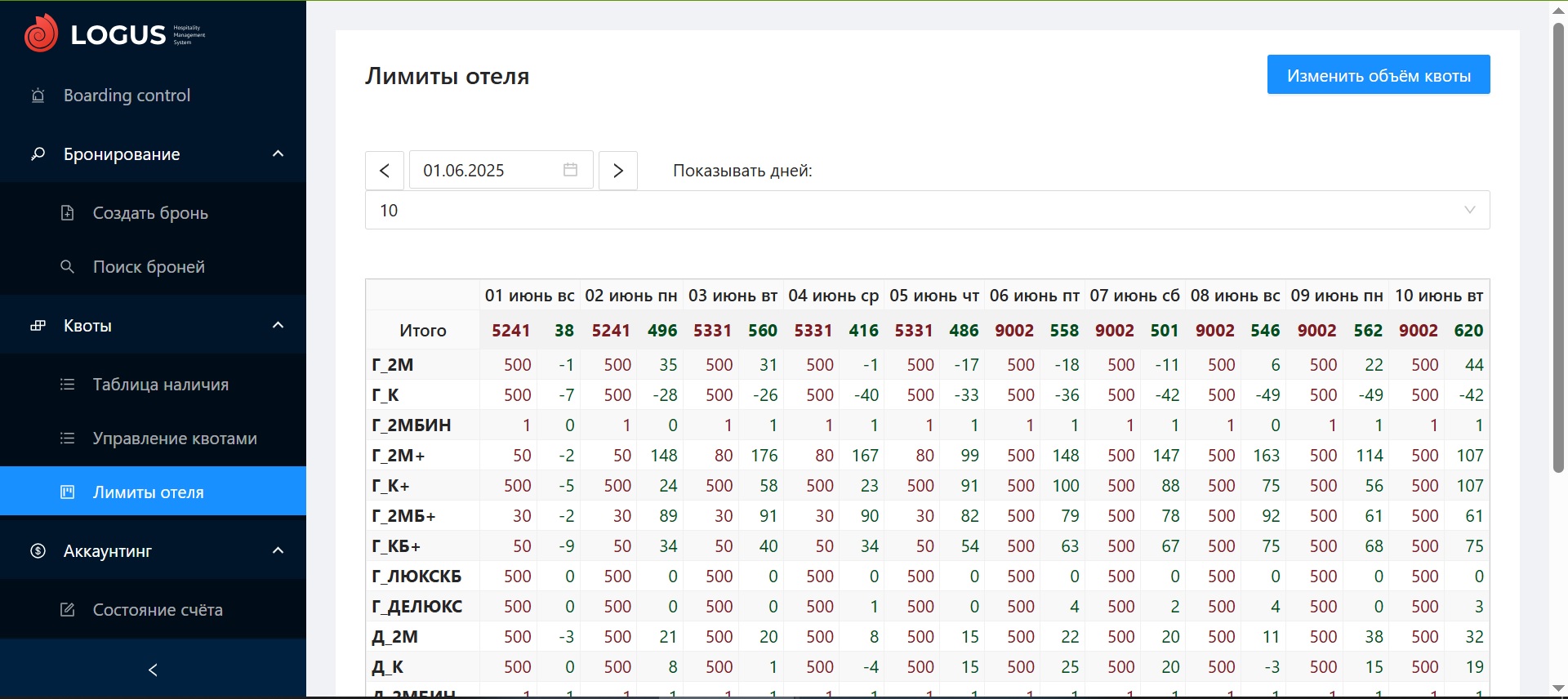Viewport: 1568px width, 699px height.
Task: Collapse the Аккаунтинг menu section
Action: coord(278,551)
